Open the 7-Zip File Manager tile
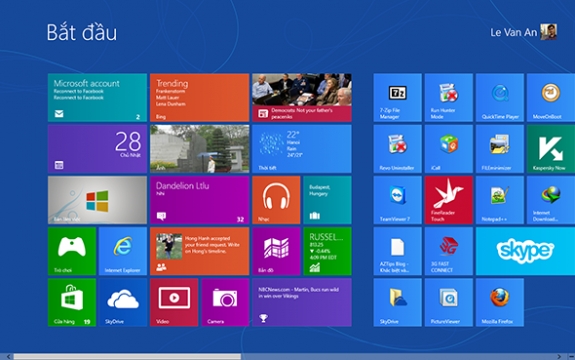 click(398, 98)
